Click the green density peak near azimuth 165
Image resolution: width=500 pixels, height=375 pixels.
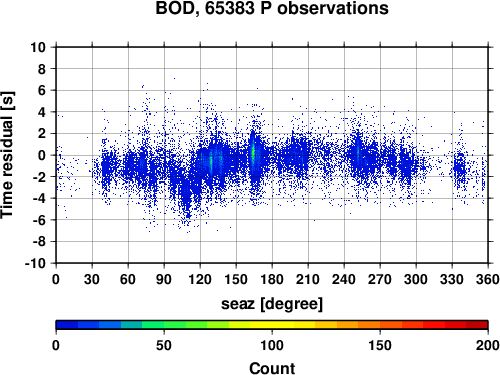pyautogui.click(x=253, y=153)
